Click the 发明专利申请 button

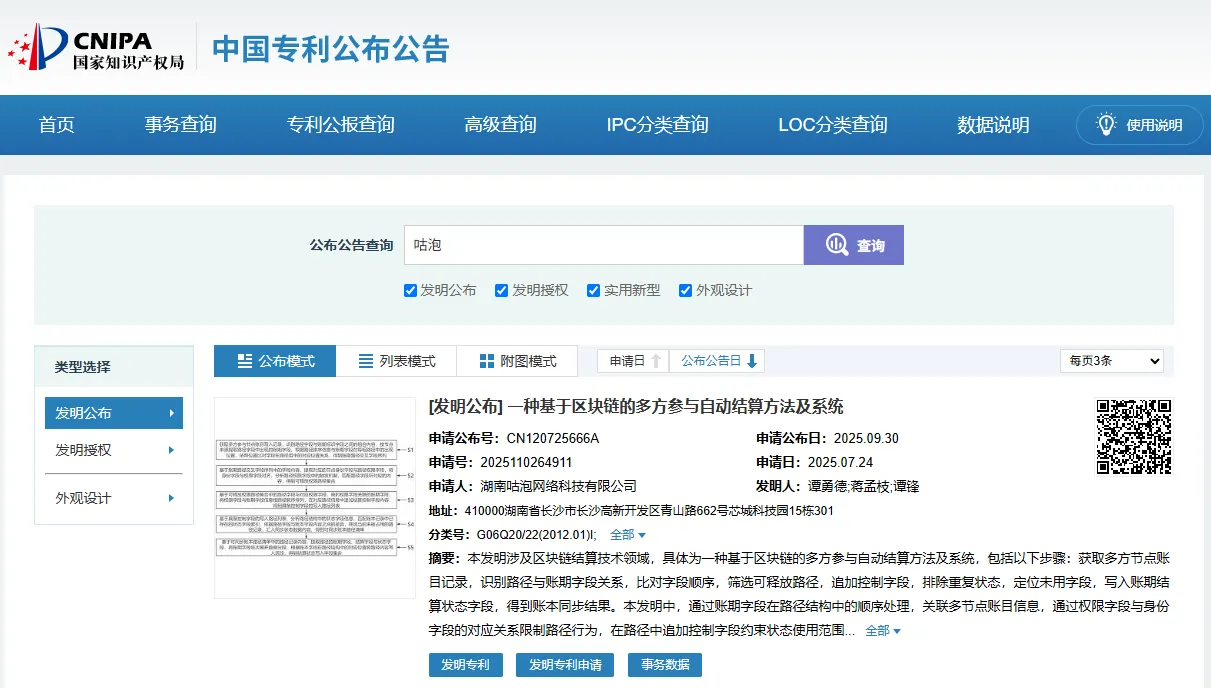pos(564,664)
